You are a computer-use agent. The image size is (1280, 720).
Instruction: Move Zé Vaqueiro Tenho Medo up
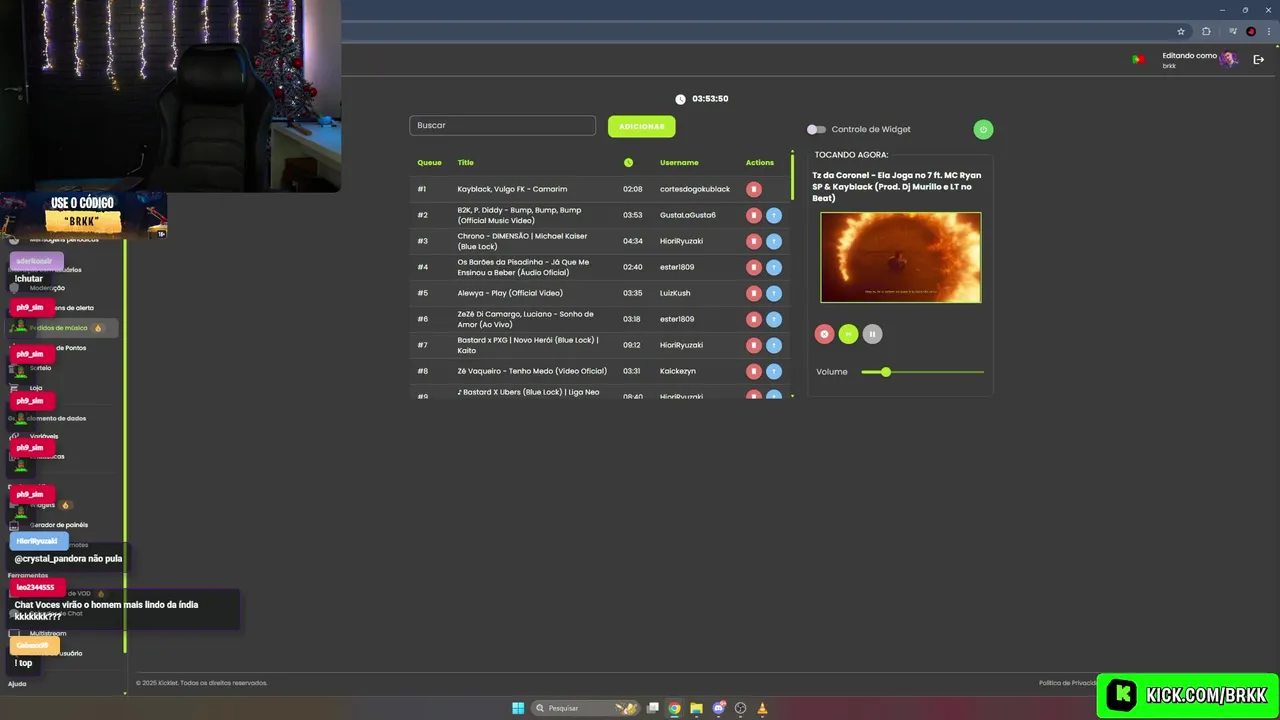click(774, 371)
